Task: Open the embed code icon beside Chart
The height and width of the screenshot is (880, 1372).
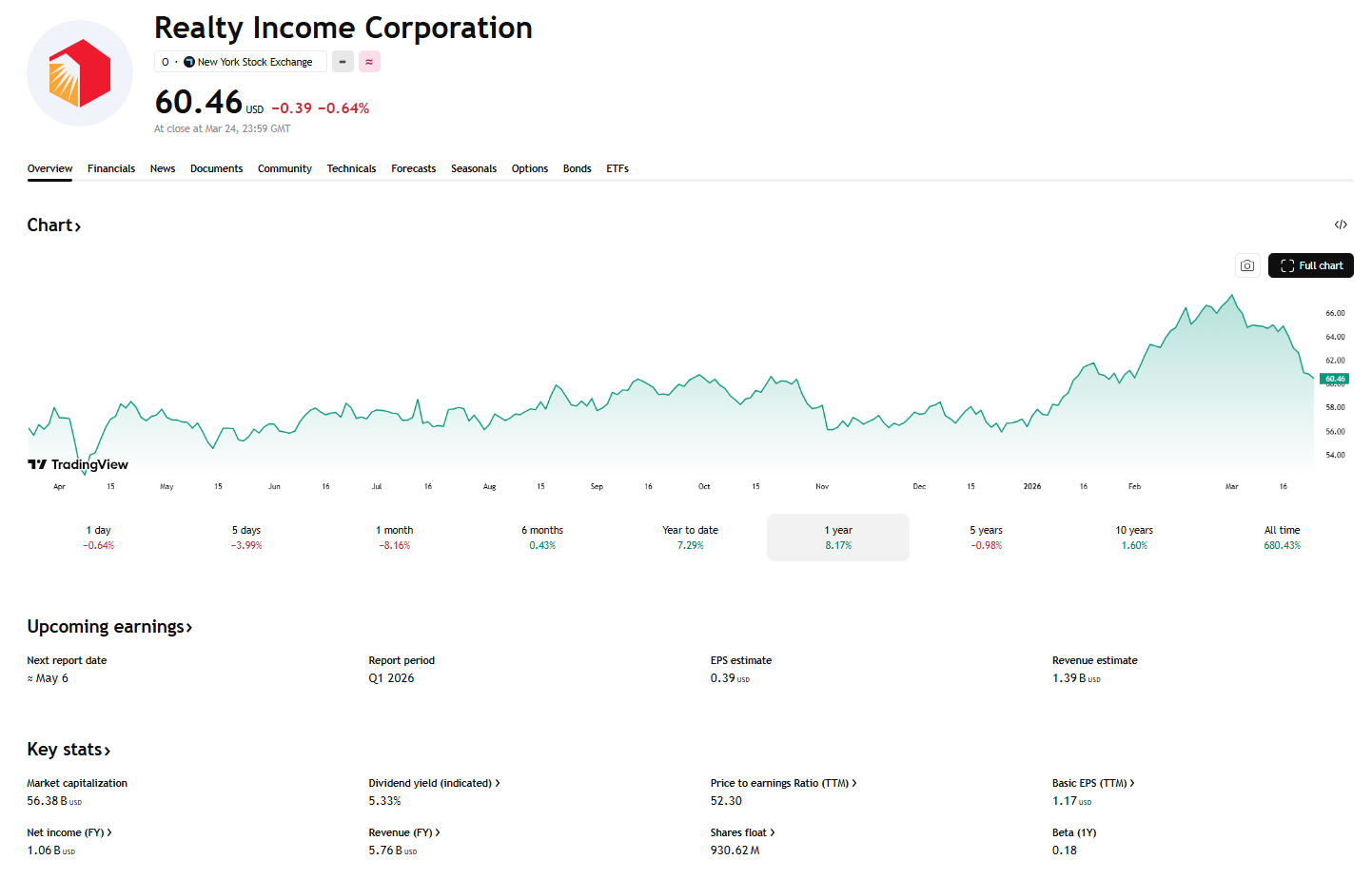Action: coord(1341,225)
